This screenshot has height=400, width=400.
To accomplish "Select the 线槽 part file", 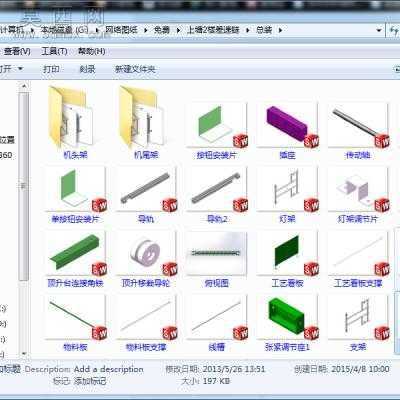I will click(217, 323).
